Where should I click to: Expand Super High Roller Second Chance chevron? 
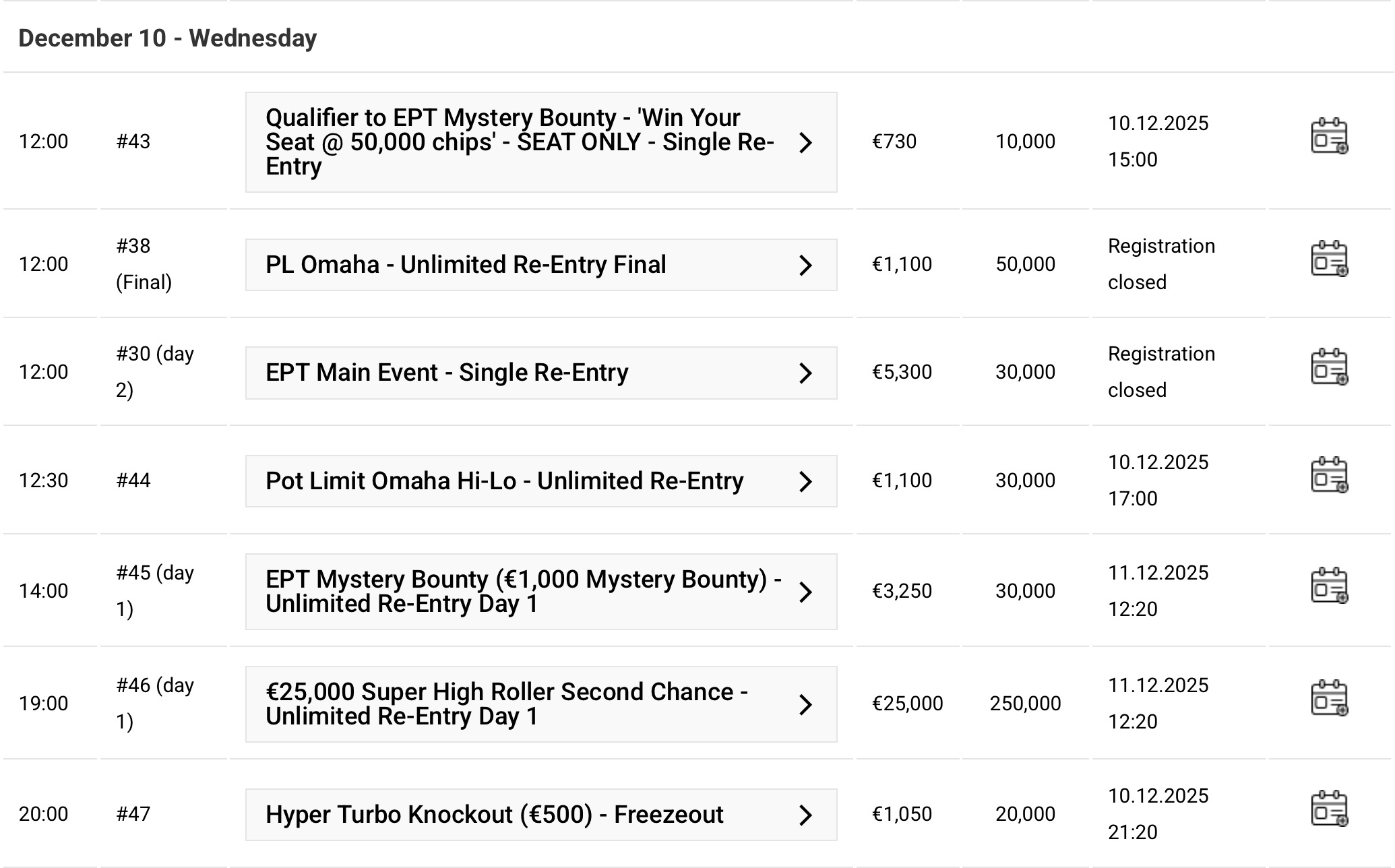(805, 705)
